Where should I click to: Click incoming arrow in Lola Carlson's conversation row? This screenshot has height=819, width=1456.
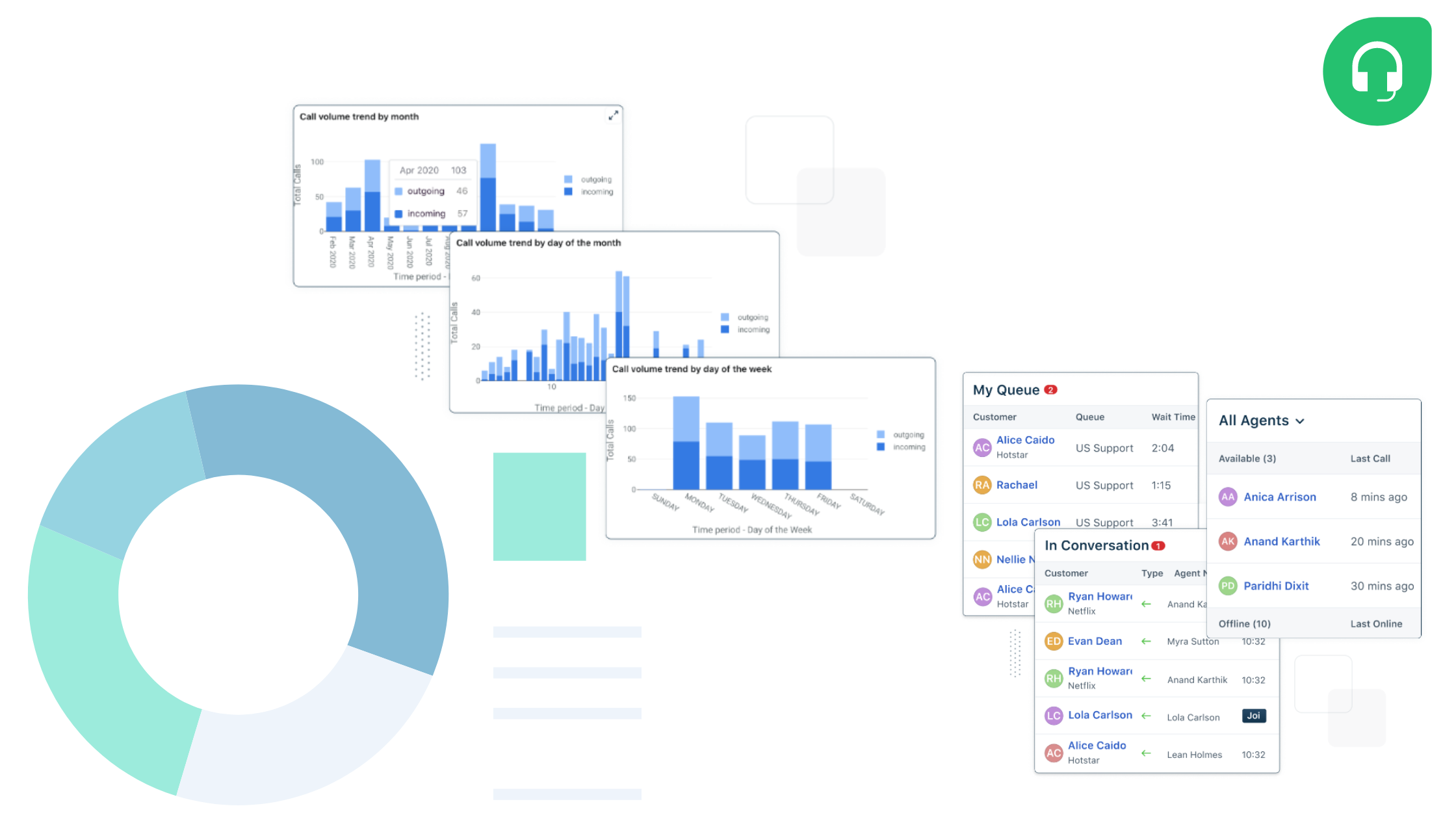[x=1146, y=716]
